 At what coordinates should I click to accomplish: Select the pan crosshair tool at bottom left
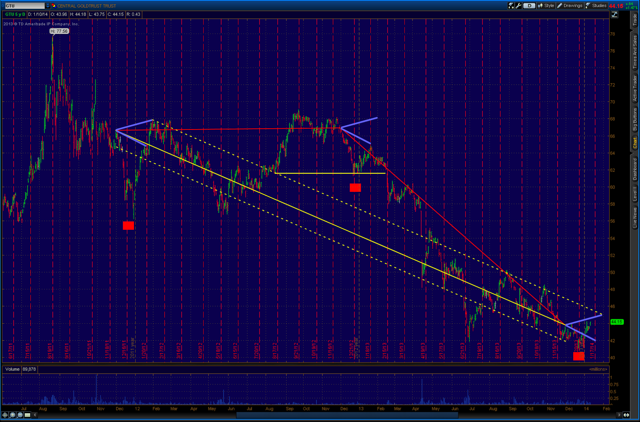pyautogui.click(x=5, y=415)
